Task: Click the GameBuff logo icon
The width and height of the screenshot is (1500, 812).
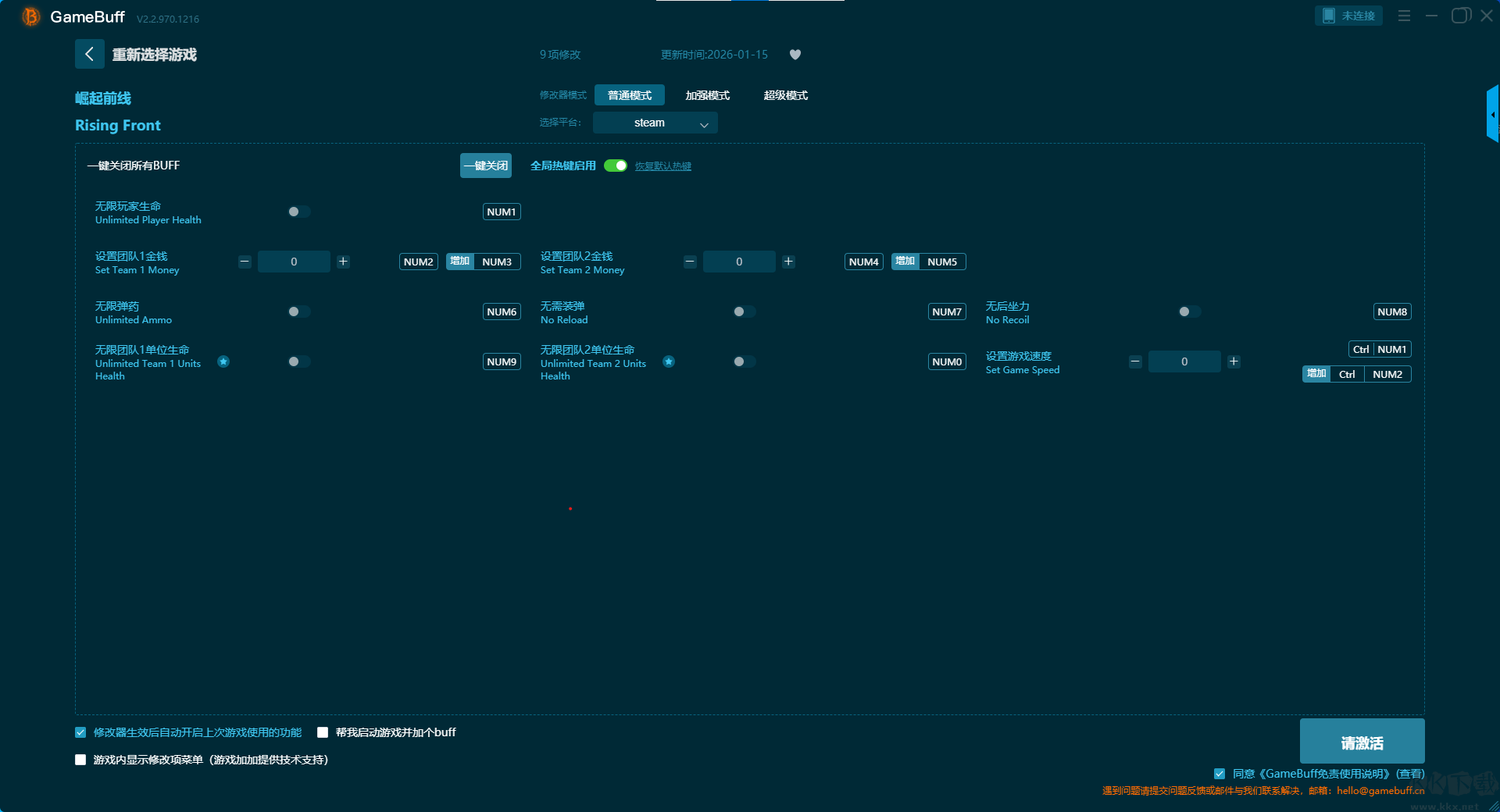Action: click(30, 16)
